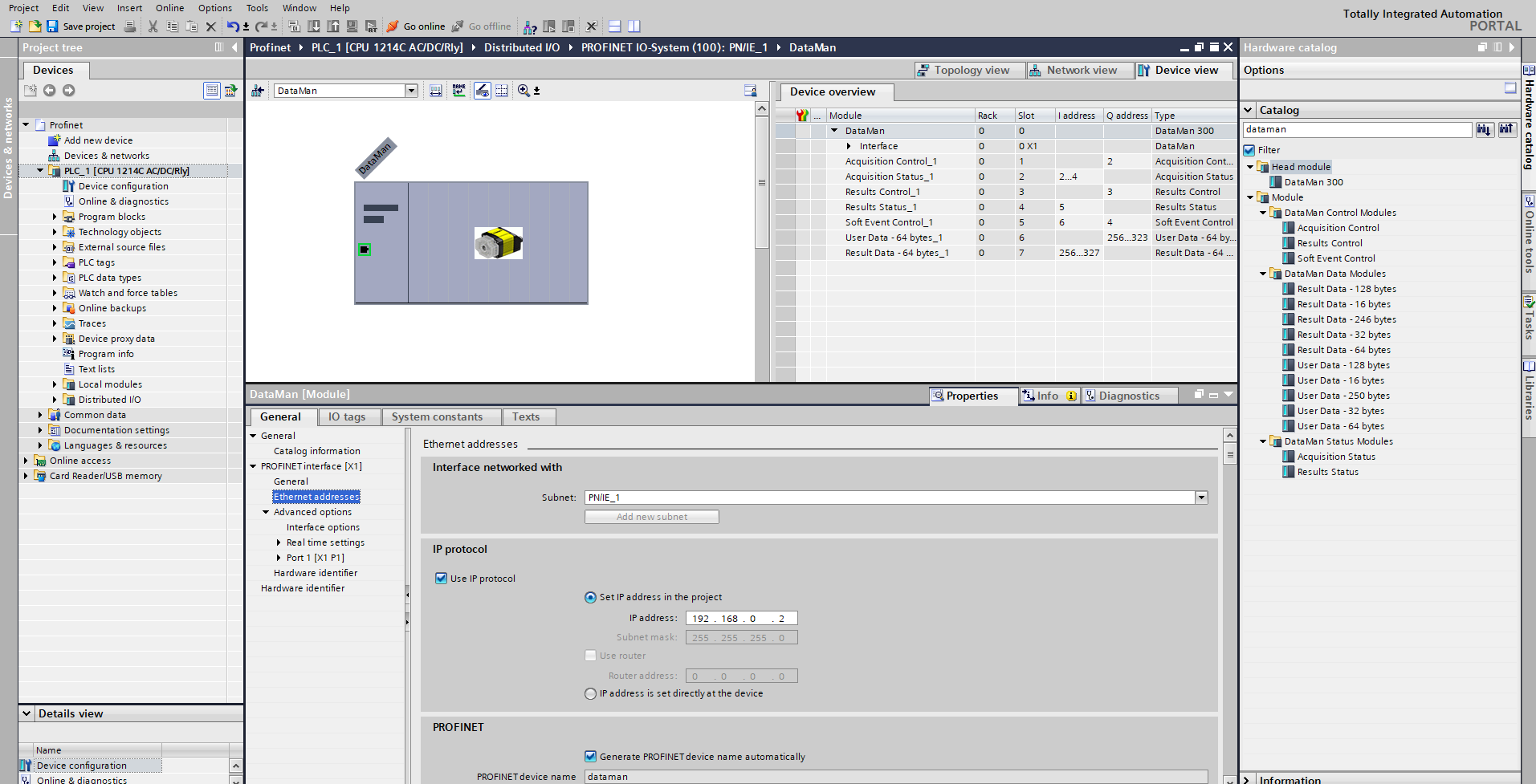Click the Add new subnet button
Viewport: 1536px width, 784px height.
click(x=651, y=517)
